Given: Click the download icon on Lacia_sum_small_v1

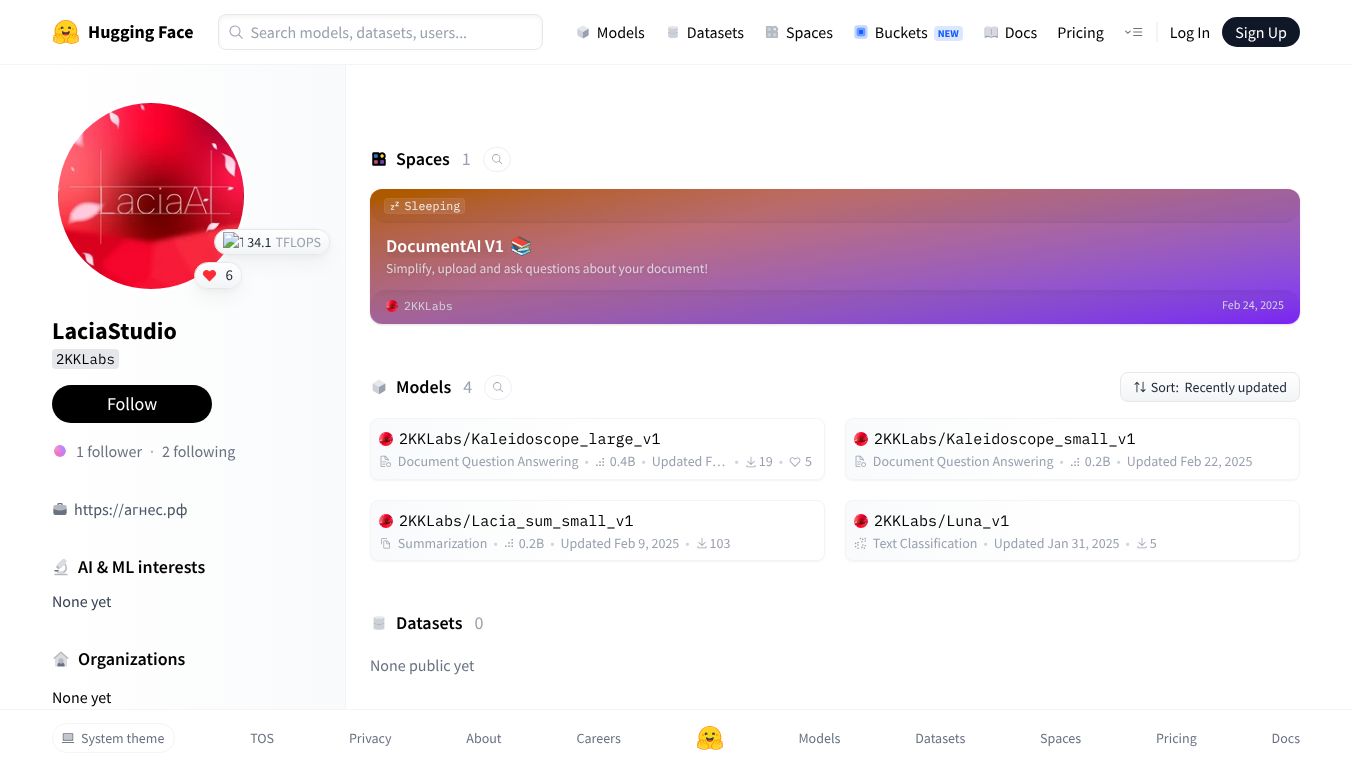Looking at the screenshot, I should click(702, 544).
